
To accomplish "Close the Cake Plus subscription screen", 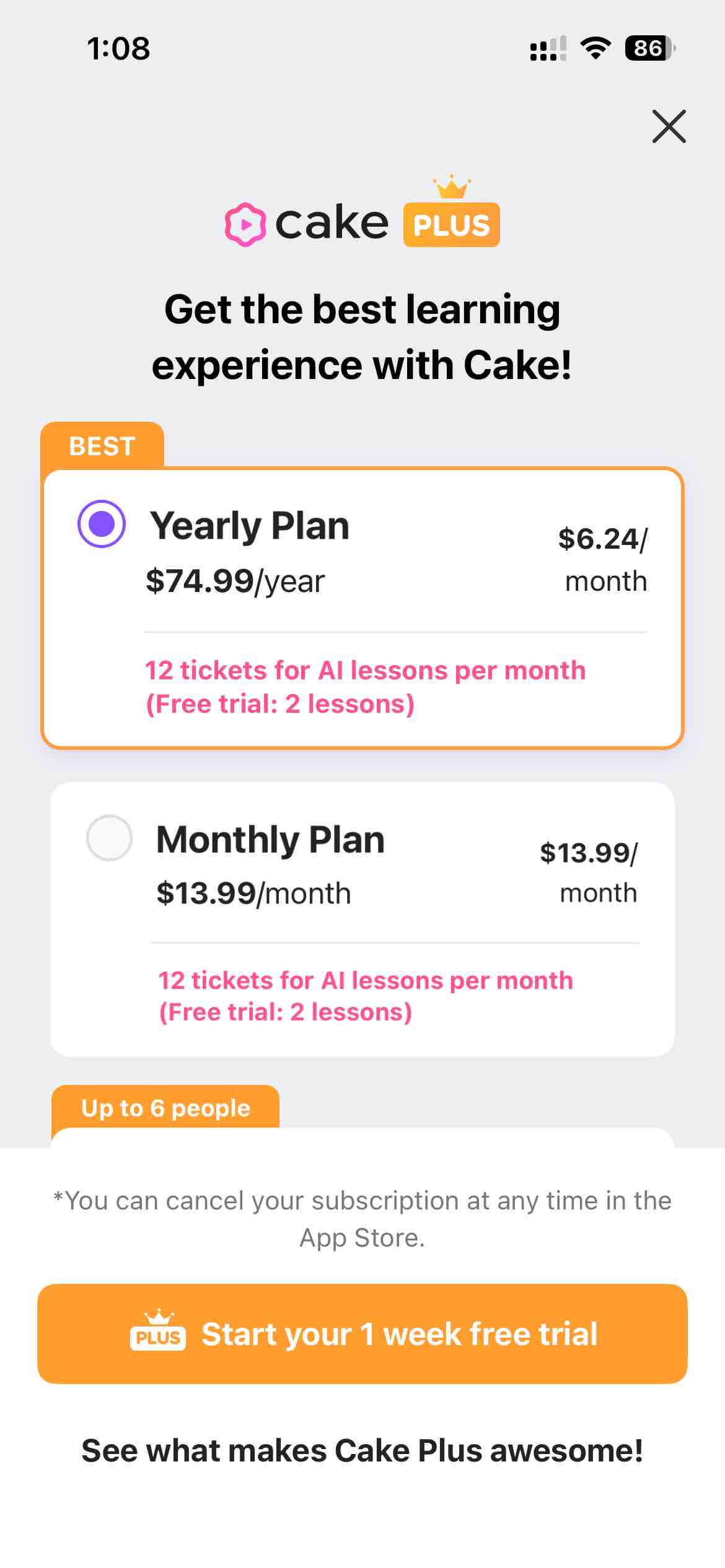I will [x=669, y=126].
